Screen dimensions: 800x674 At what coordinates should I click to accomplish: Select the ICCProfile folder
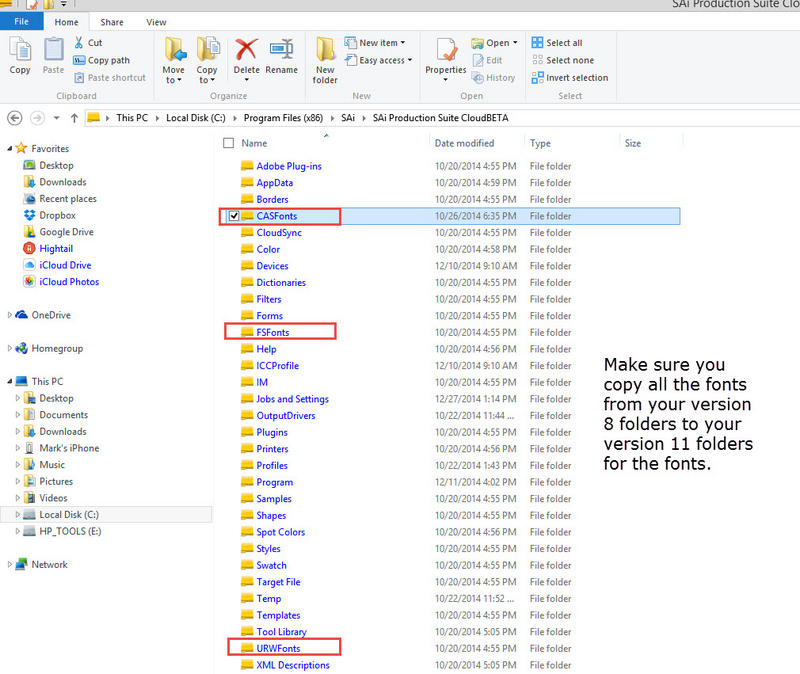(278, 365)
